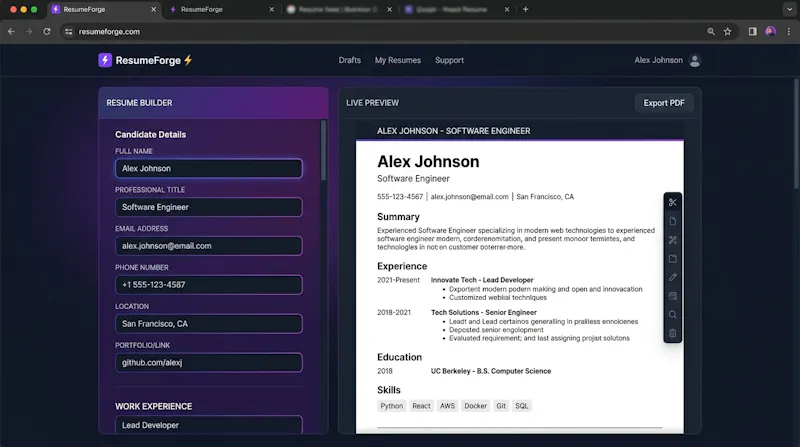Open the Chrome profile avatar

click(770, 32)
